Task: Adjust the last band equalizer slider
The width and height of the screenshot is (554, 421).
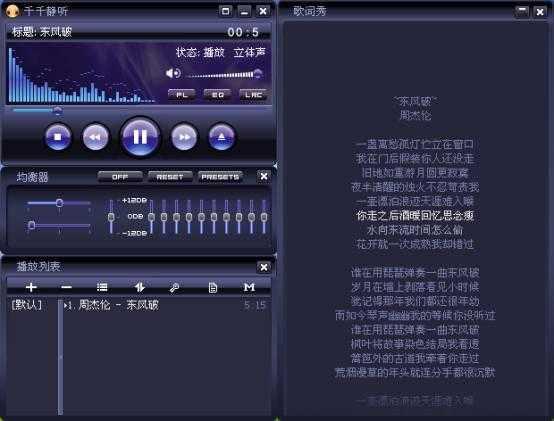Action: click(x=264, y=217)
